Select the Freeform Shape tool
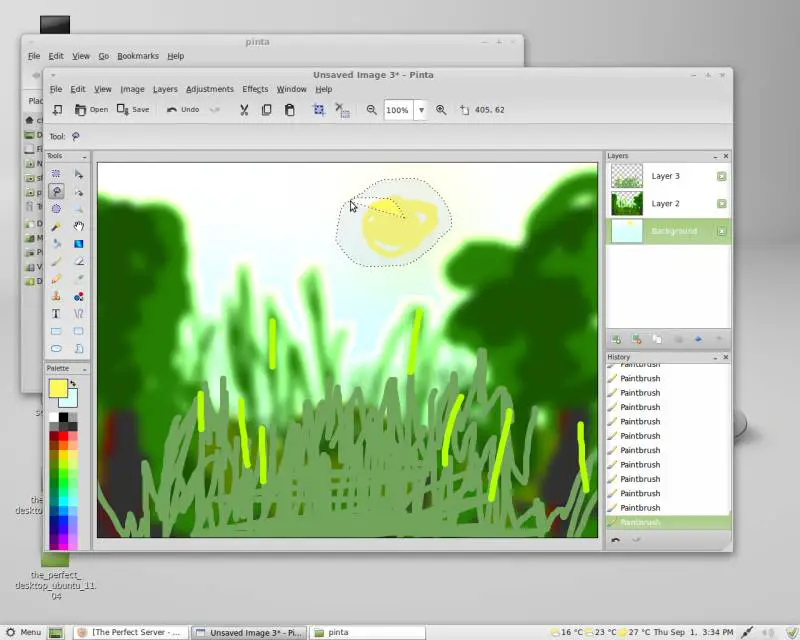 (x=79, y=349)
